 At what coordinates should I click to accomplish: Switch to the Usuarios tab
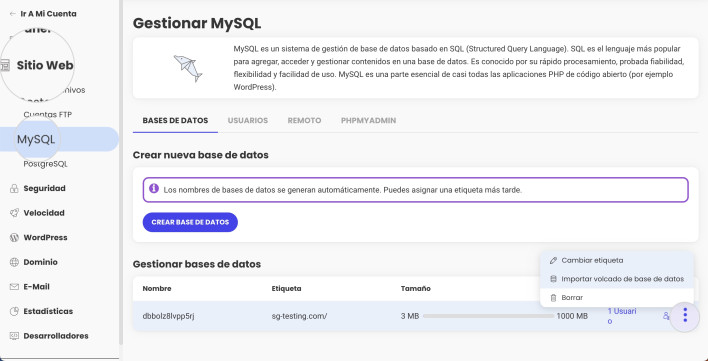click(248, 120)
